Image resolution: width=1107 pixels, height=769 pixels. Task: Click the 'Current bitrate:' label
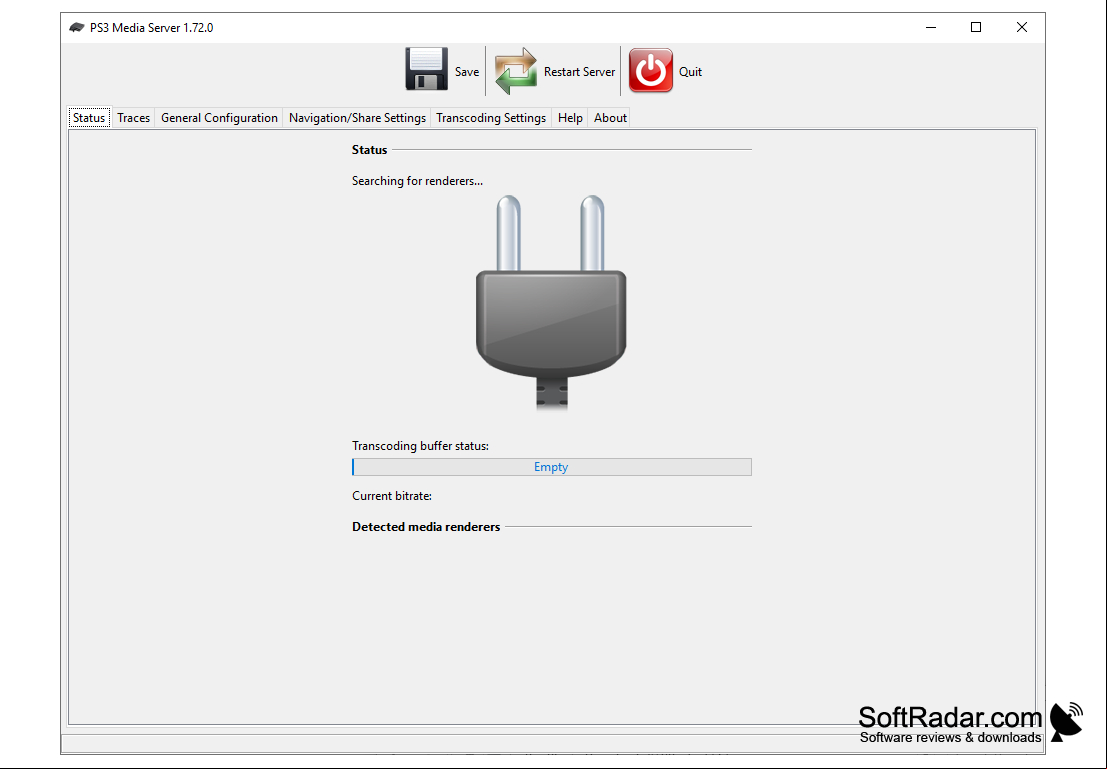(x=392, y=496)
